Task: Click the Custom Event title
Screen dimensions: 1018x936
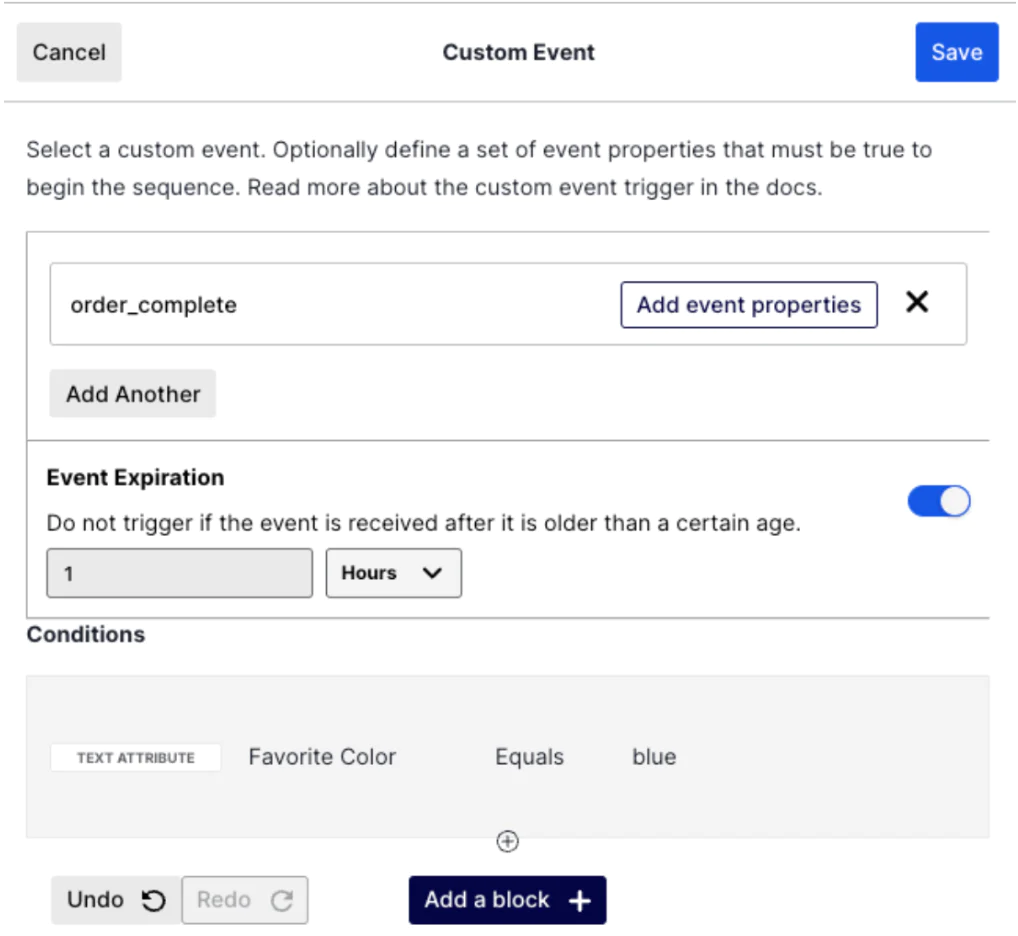Action: (x=518, y=53)
